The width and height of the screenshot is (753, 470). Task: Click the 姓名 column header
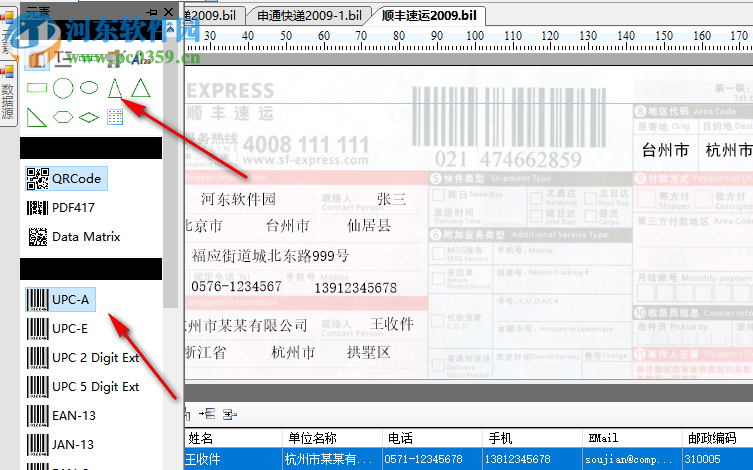[233, 438]
